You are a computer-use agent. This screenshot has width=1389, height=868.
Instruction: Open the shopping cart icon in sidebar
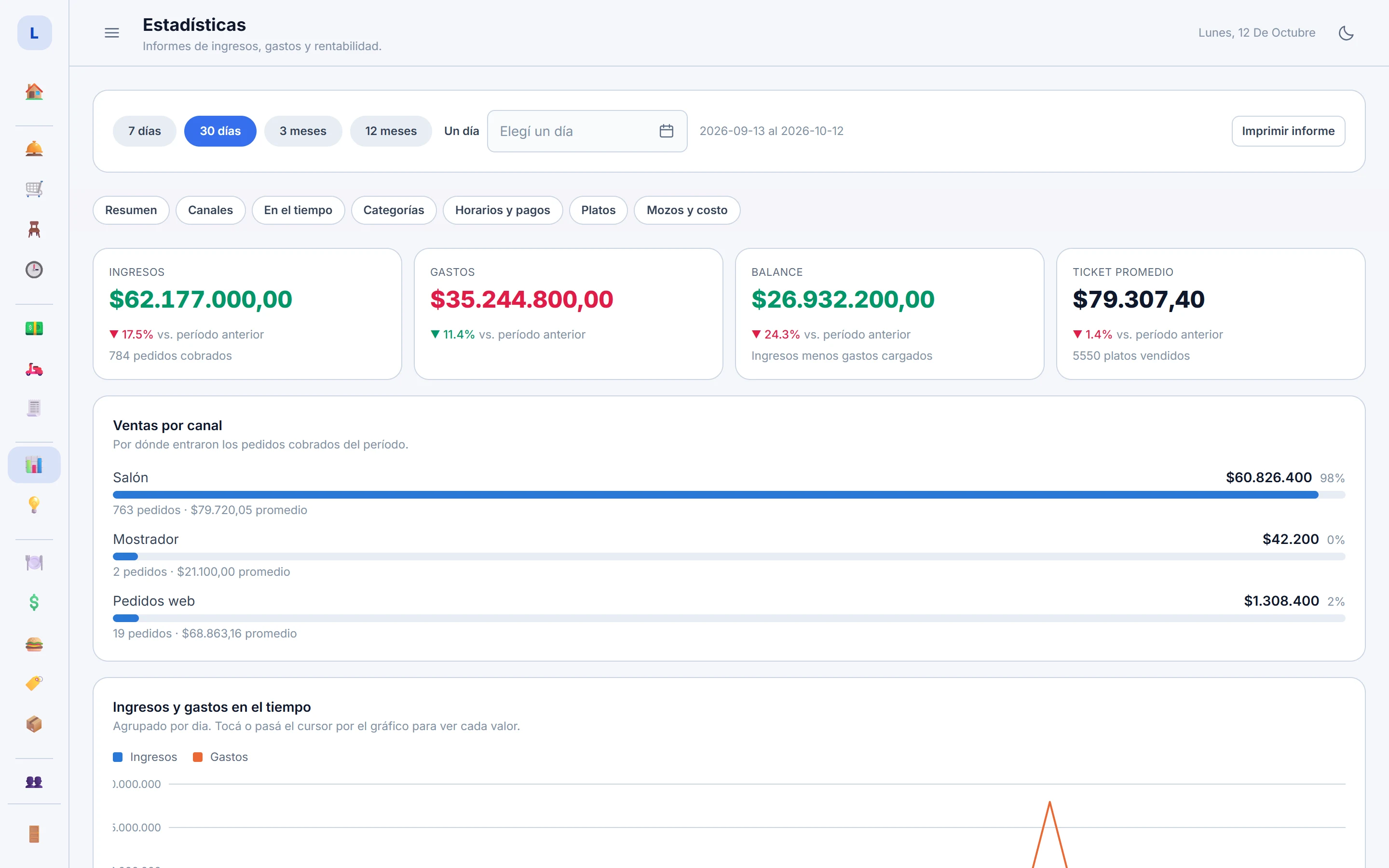(x=34, y=189)
